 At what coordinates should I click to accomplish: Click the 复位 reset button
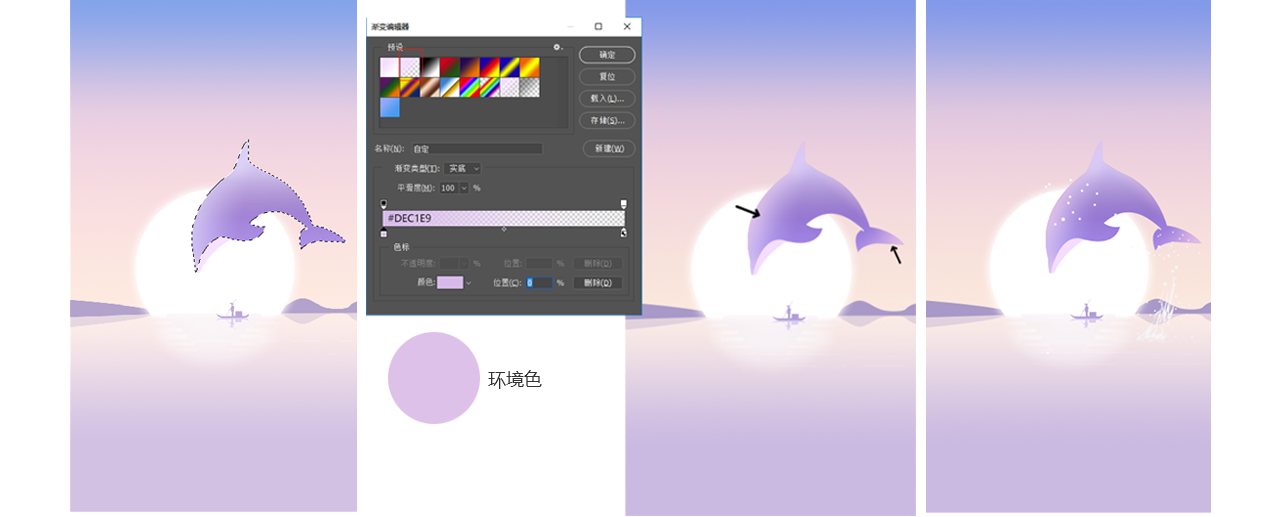(607, 77)
